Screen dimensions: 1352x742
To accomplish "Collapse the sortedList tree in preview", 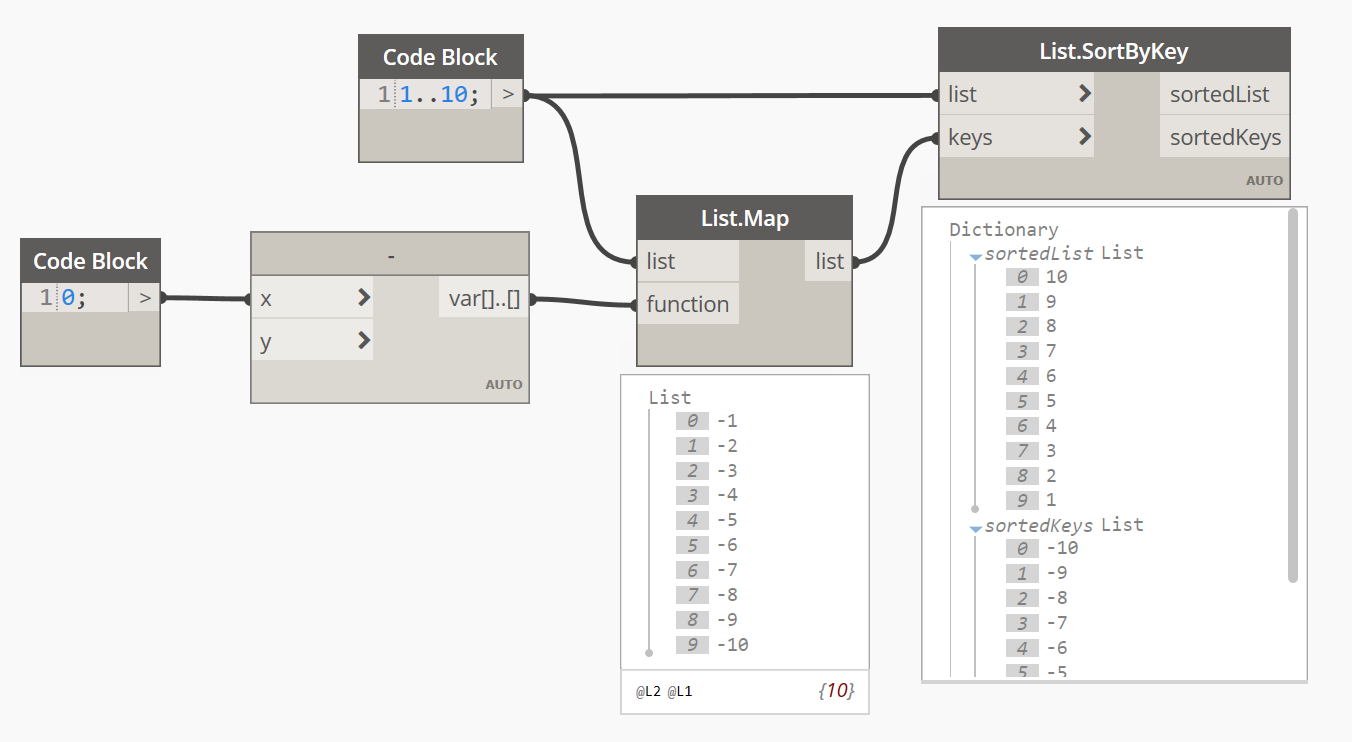I will (976, 256).
